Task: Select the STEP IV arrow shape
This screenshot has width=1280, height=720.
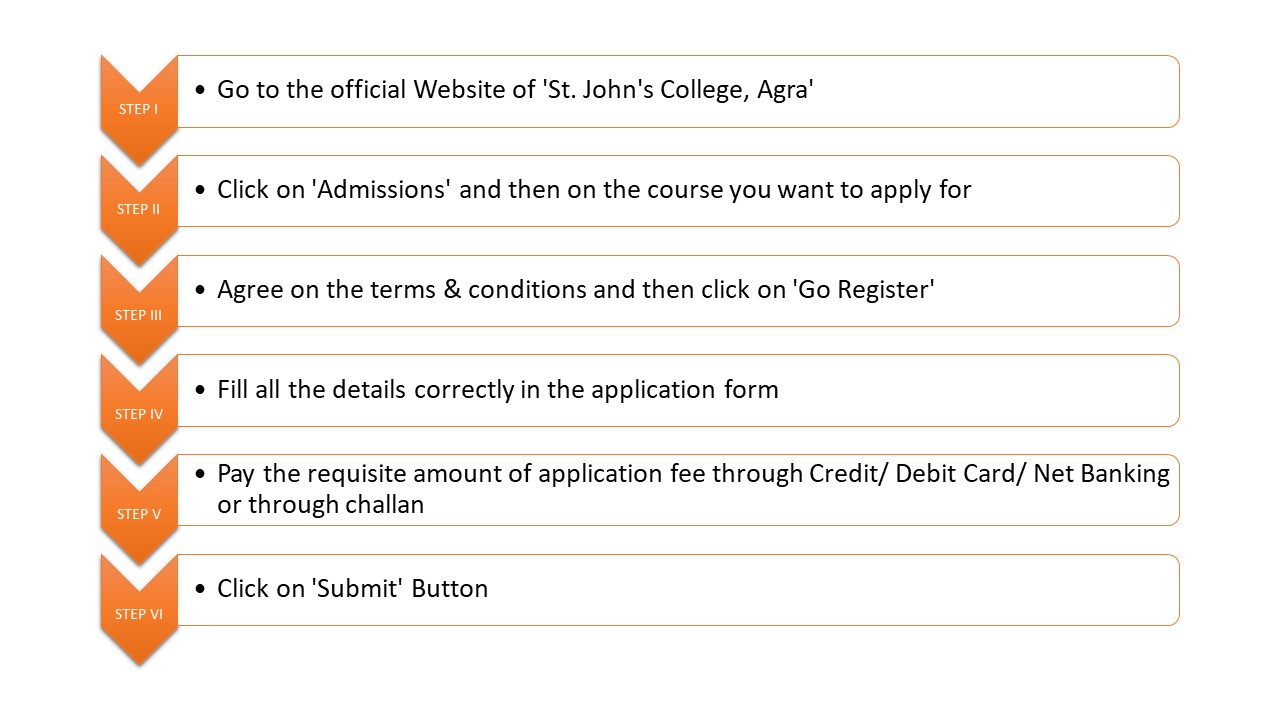Action: tap(139, 413)
